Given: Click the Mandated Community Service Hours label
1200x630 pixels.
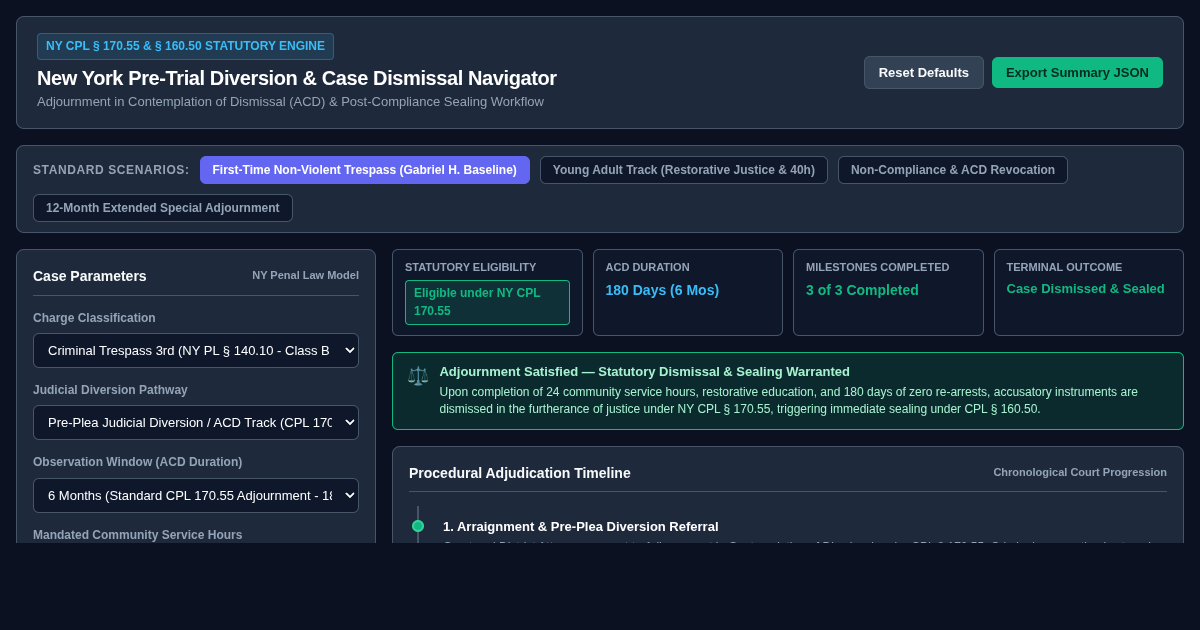Looking at the screenshot, I should [x=138, y=535].
